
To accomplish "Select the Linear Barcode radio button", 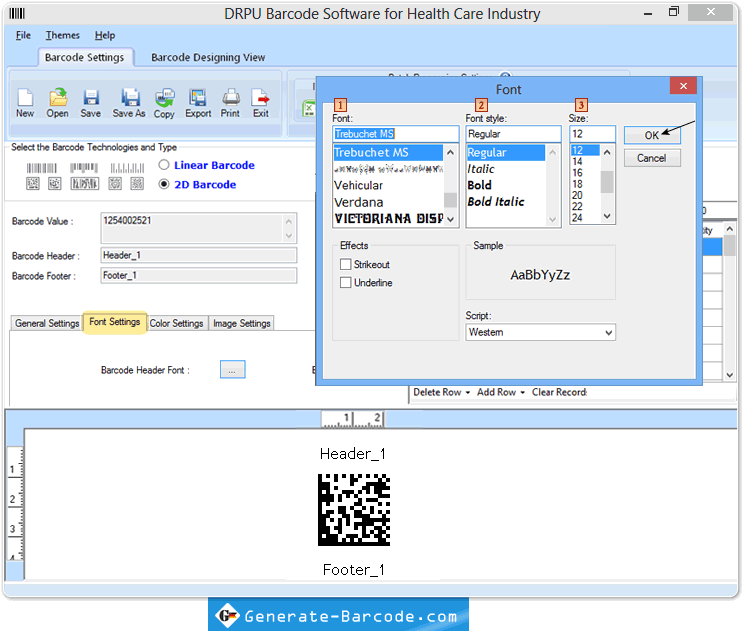I will tap(164, 165).
